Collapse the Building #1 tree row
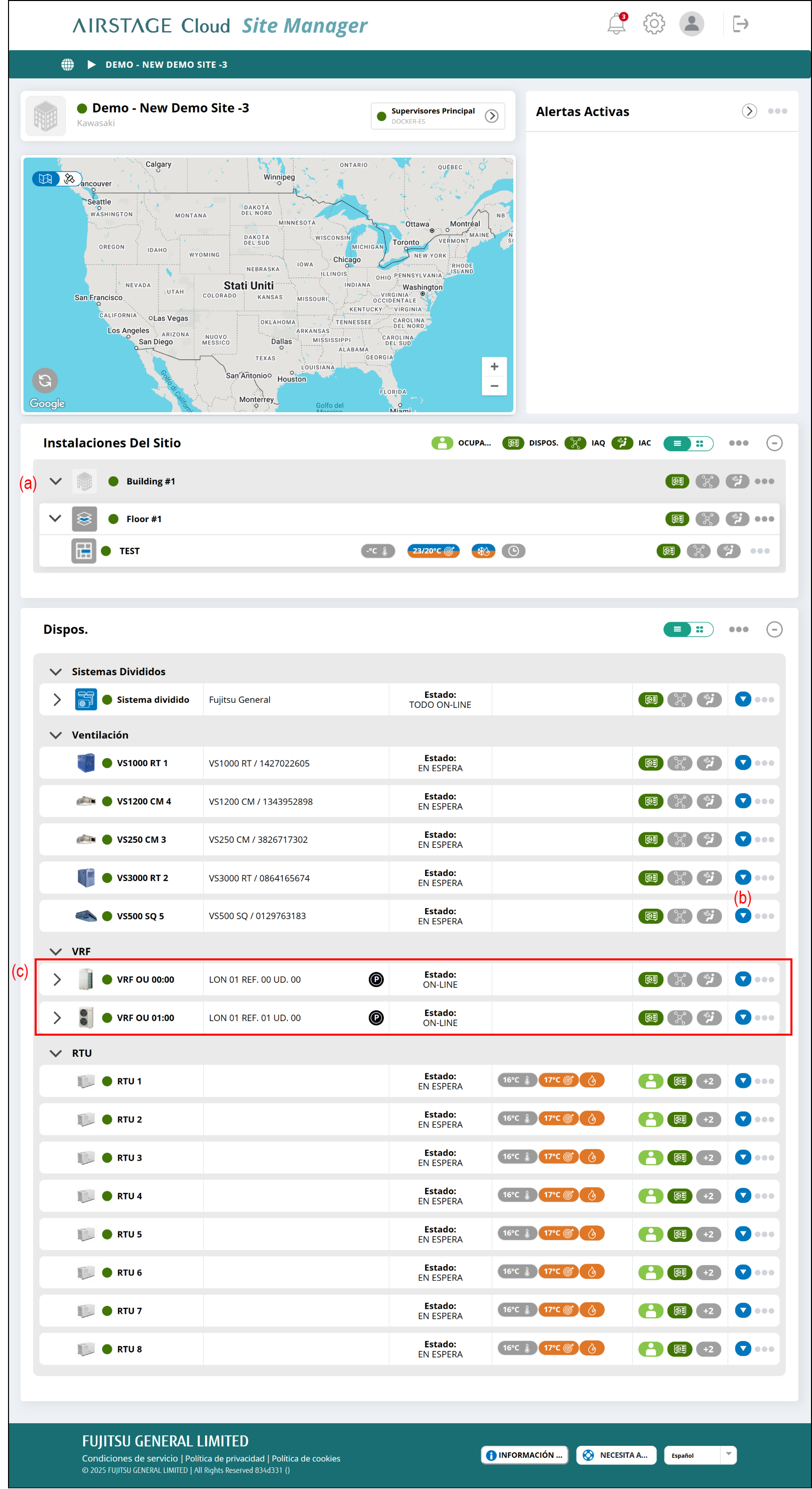The width and height of the screenshot is (812, 1489). coord(56,481)
